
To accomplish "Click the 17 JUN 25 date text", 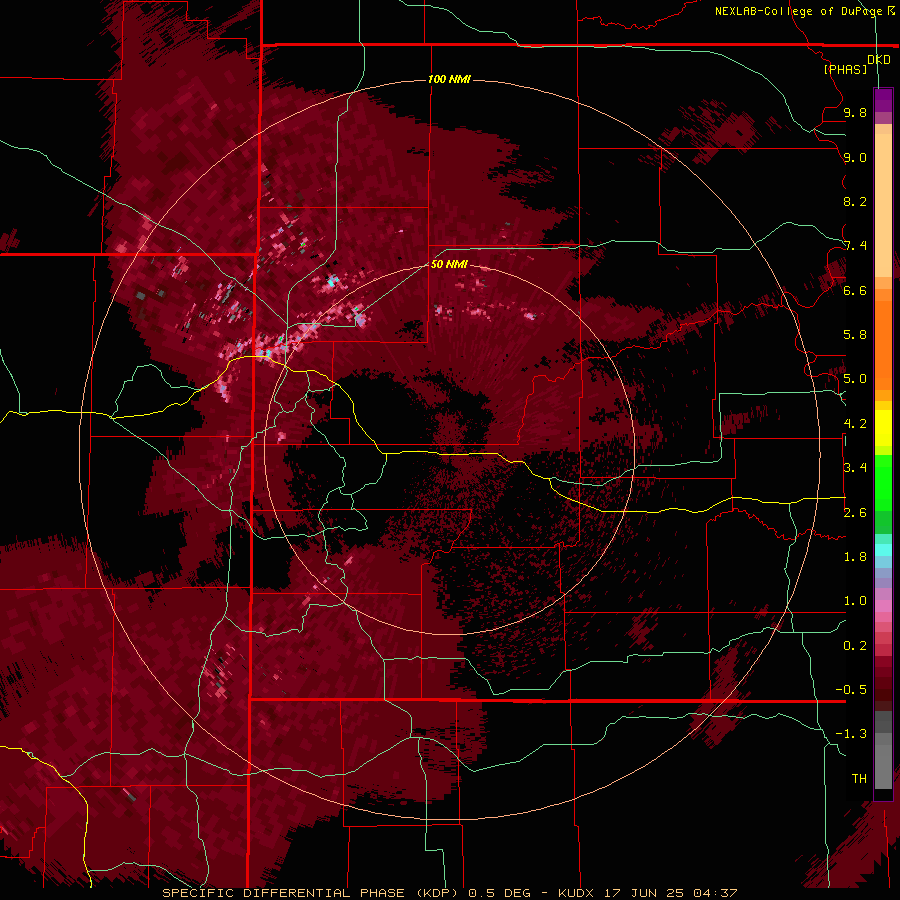I will [x=644, y=893].
